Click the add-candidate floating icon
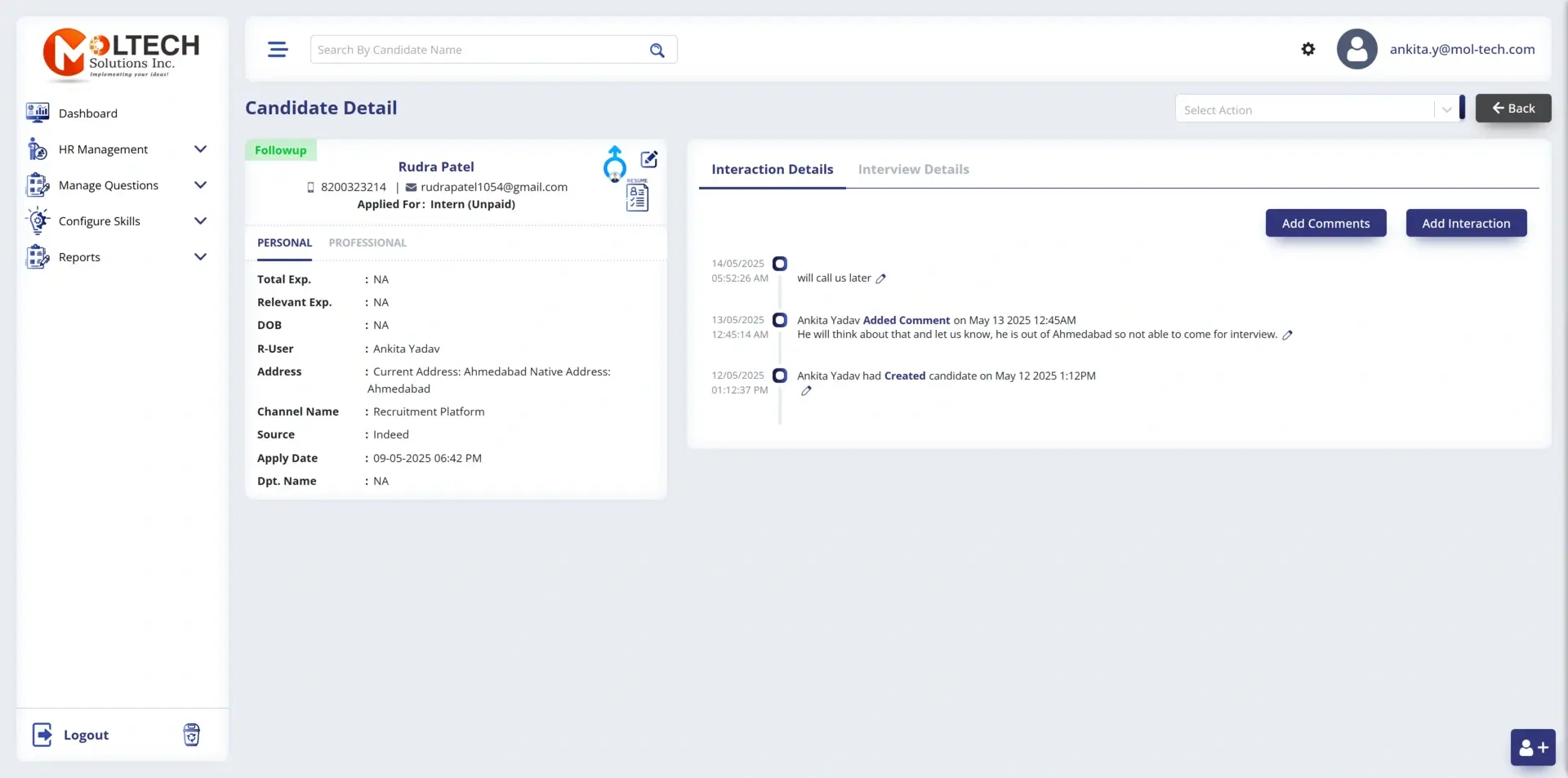 pyautogui.click(x=1532, y=747)
